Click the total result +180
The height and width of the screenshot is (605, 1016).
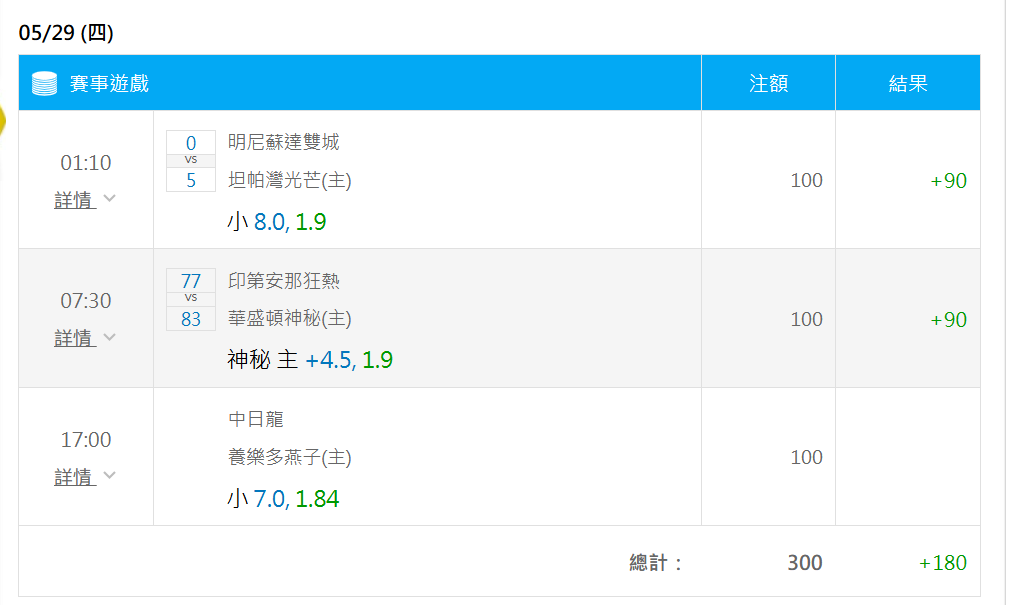click(943, 563)
